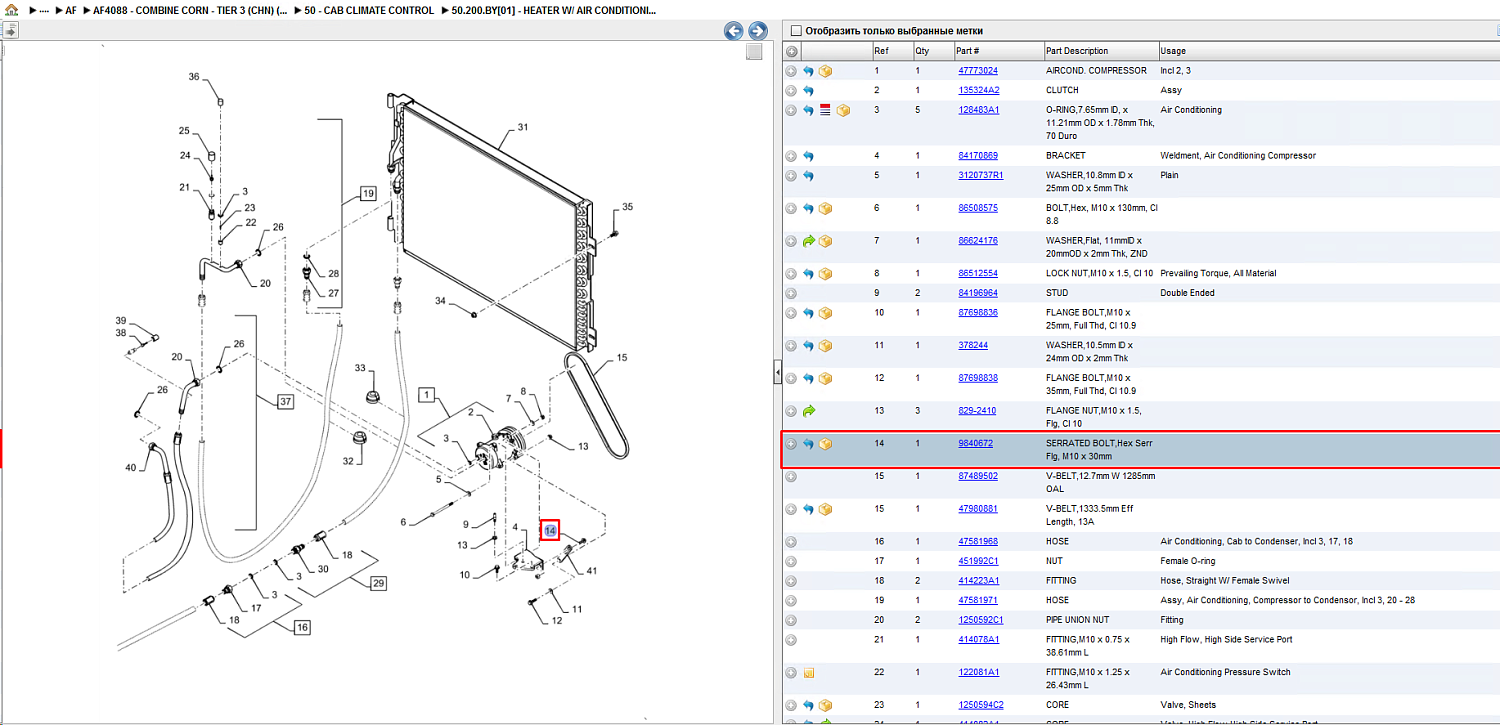Click the red list icon in the O-RING row
This screenshot has width=1500, height=725.
click(825, 110)
